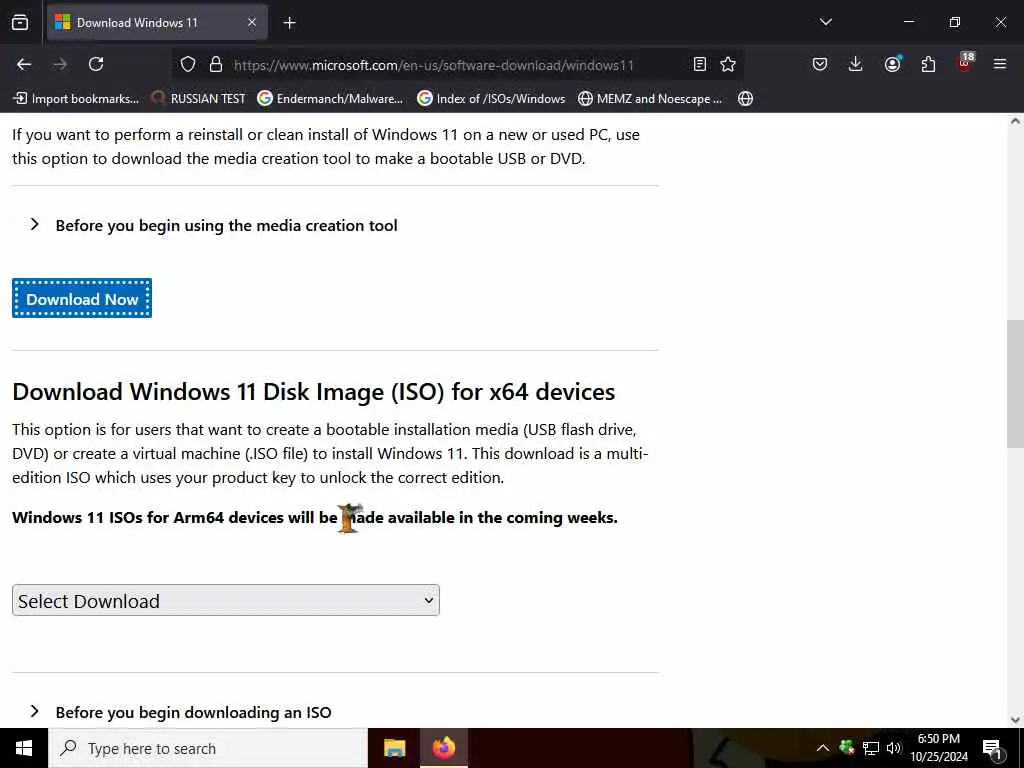This screenshot has width=1024, height=768.
Task: Click scrollbar down arrow
Action: tap(1015, 720)
